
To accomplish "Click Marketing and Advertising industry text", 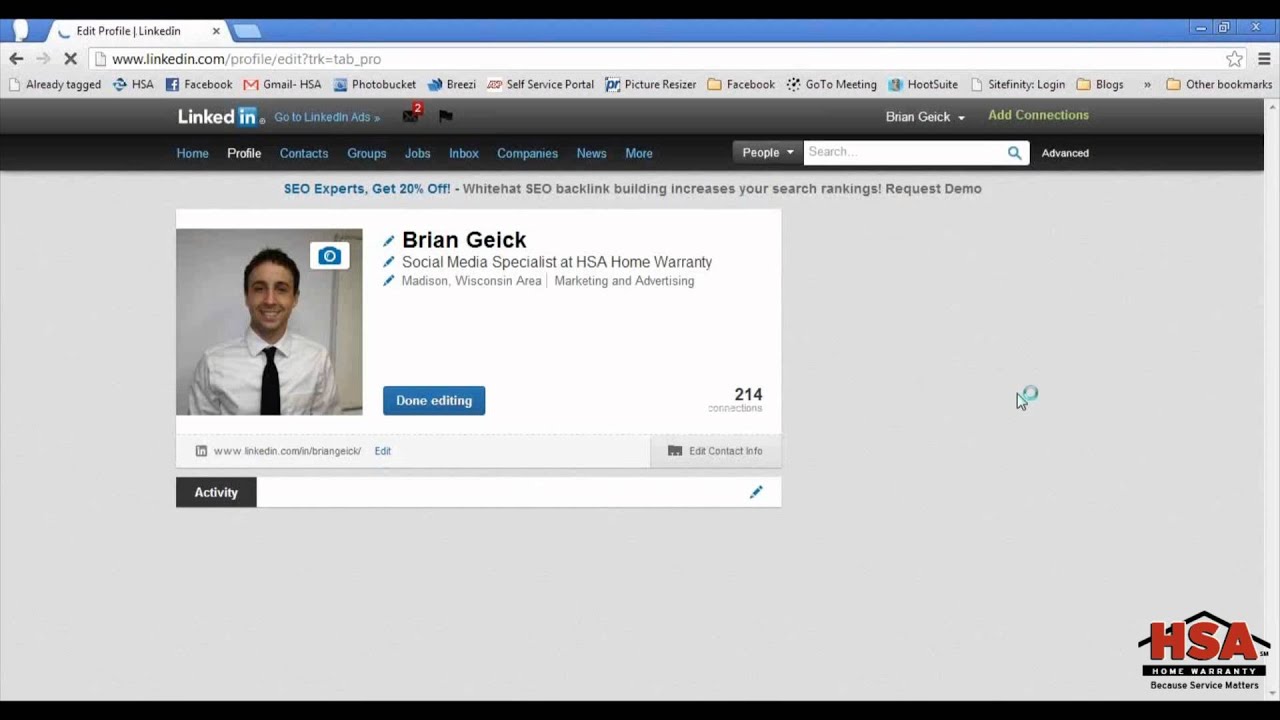I will pos(624,281).
